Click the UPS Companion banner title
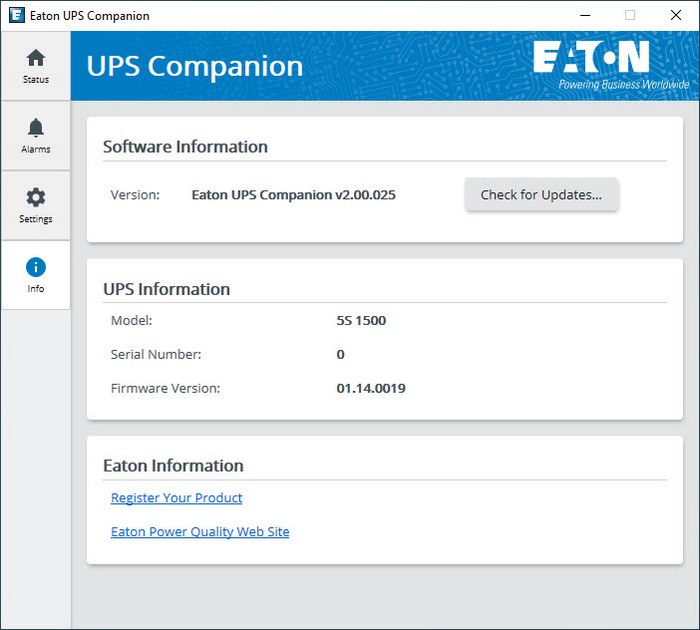 click(x=195, y=66)
